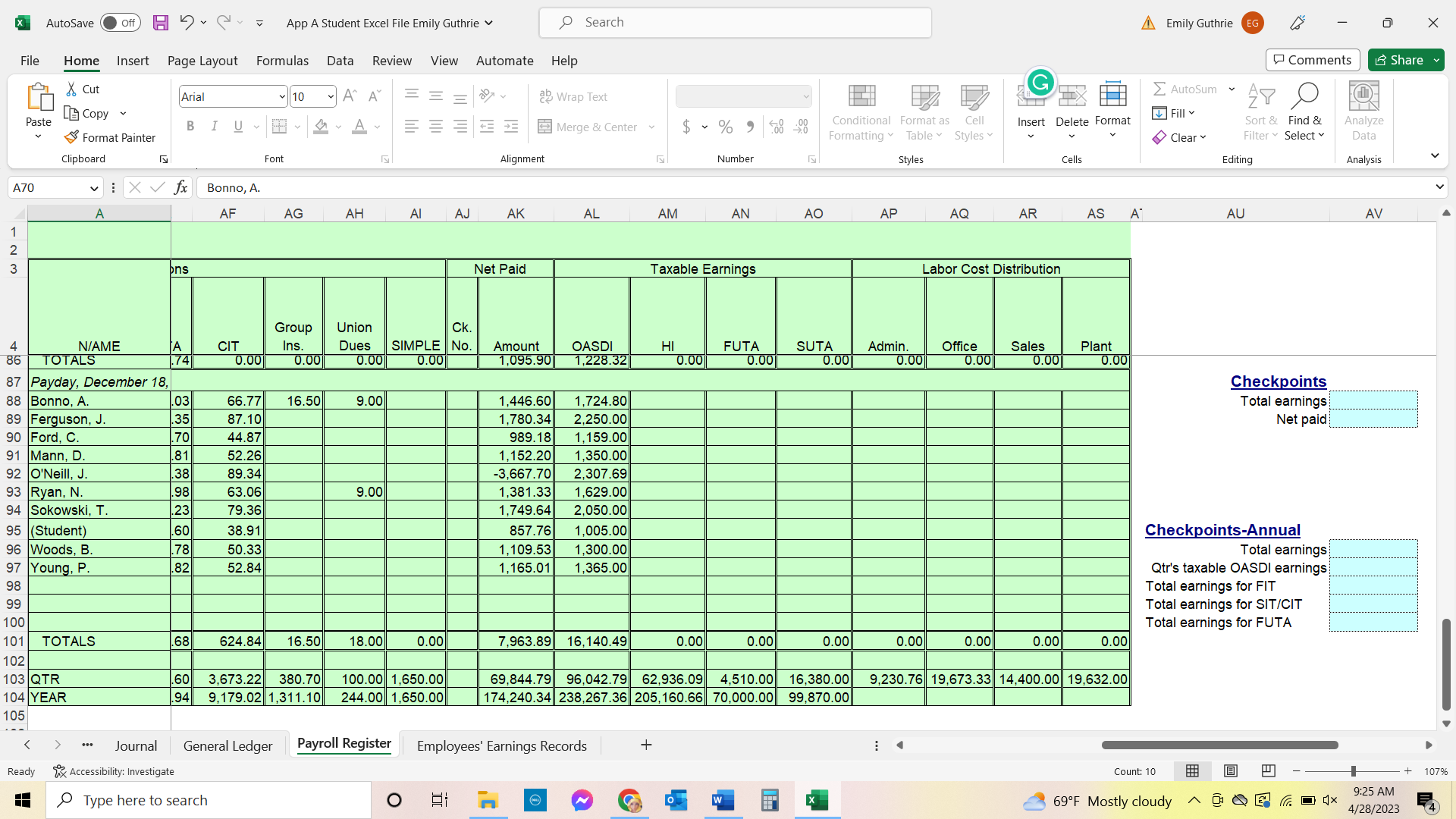This screenshot has width=1456, height=819.
Task: Click the Undo arrow icon
Action: [187, 23]
